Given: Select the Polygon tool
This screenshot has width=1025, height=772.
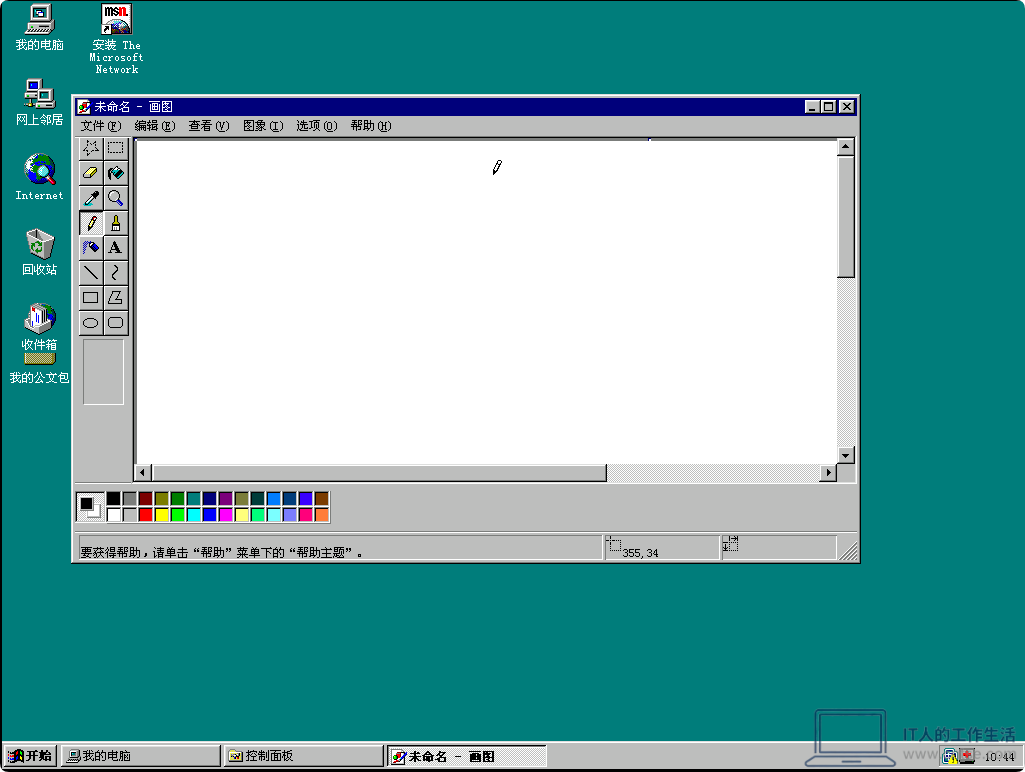Looking at the screenshot, I should [x=116, y=297].
